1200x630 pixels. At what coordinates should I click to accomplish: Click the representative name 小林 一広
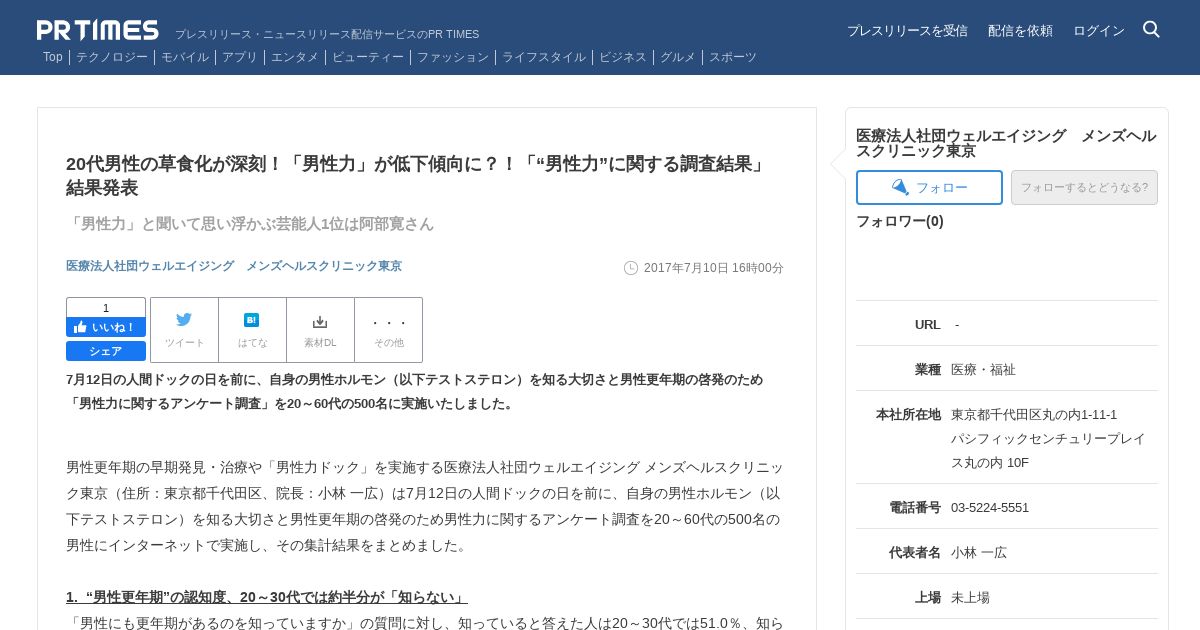979,552
